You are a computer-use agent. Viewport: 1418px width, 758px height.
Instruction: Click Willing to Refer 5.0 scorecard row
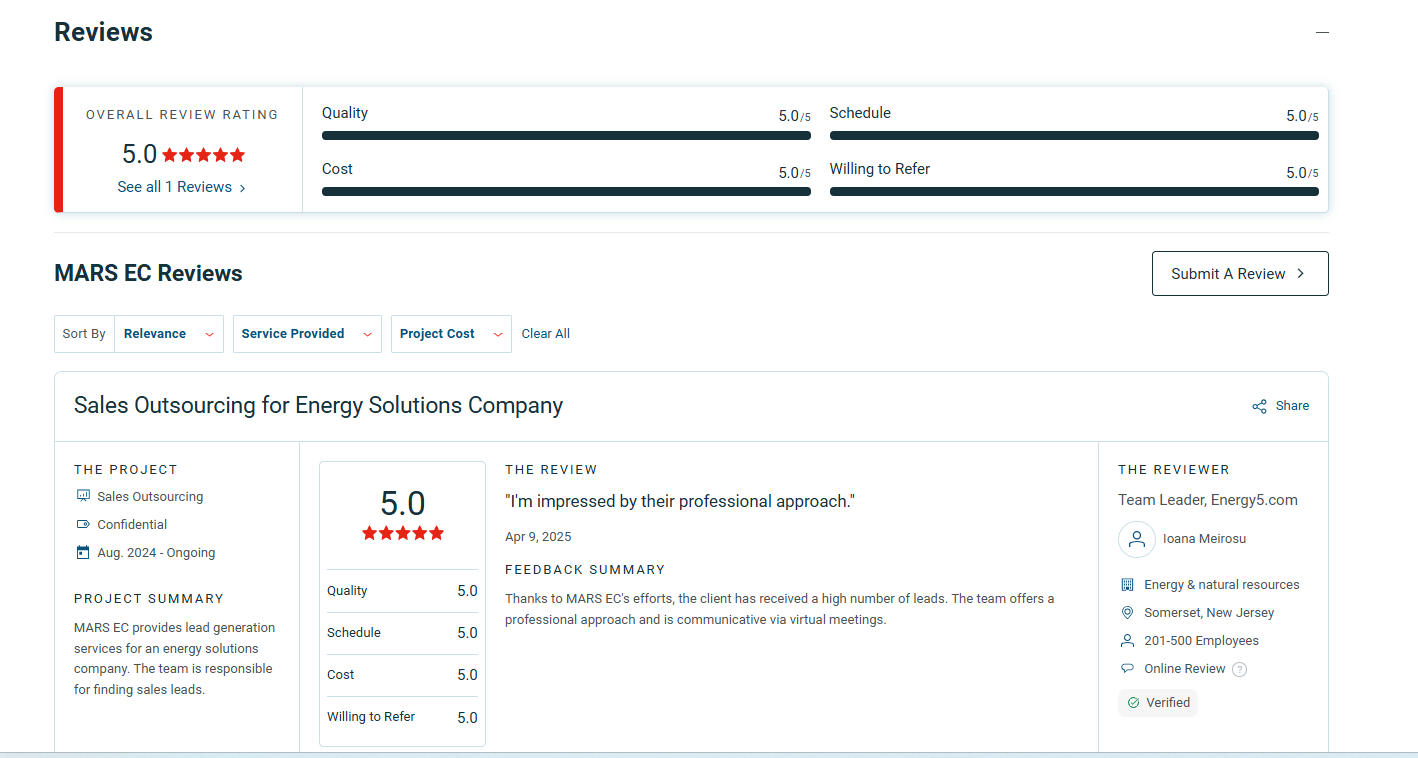(x=402, y=717)
